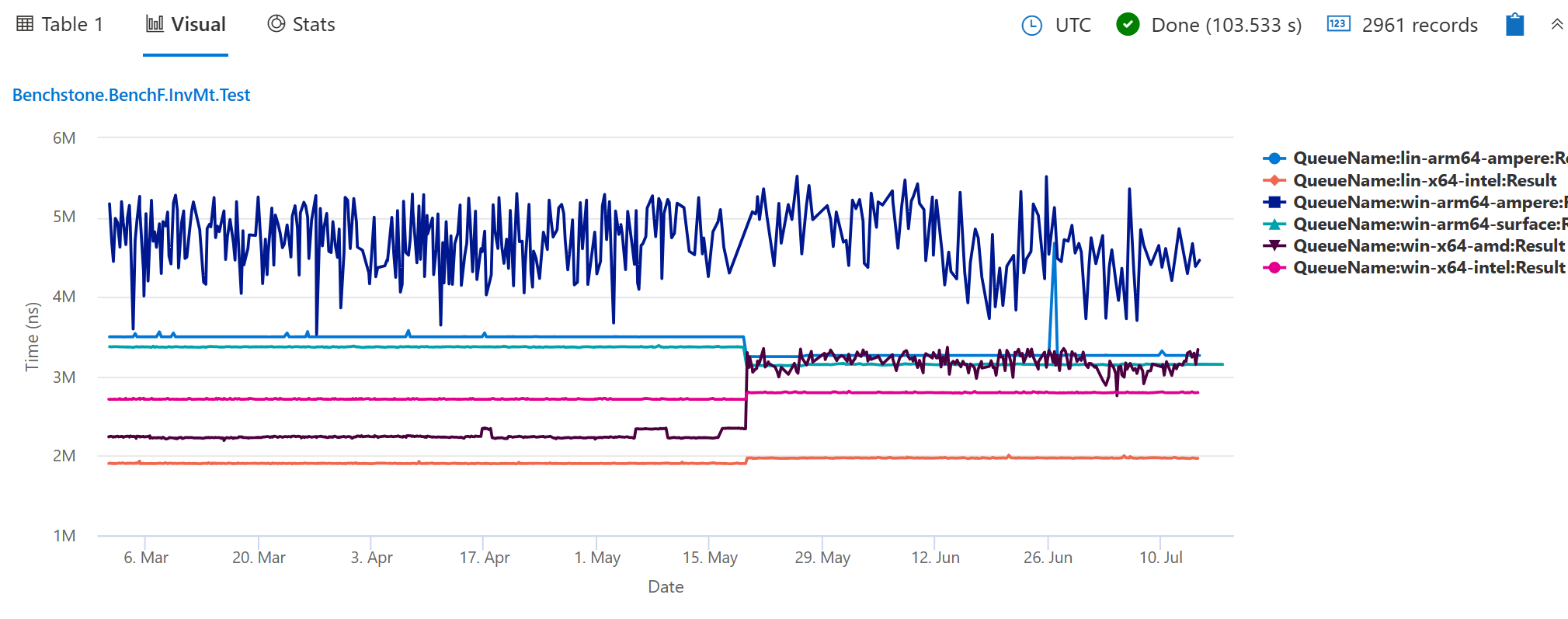1568x619 pixels.
Task: Open the Benchstone.BenchF.InvMt.Test link
Action: point(130,94)
